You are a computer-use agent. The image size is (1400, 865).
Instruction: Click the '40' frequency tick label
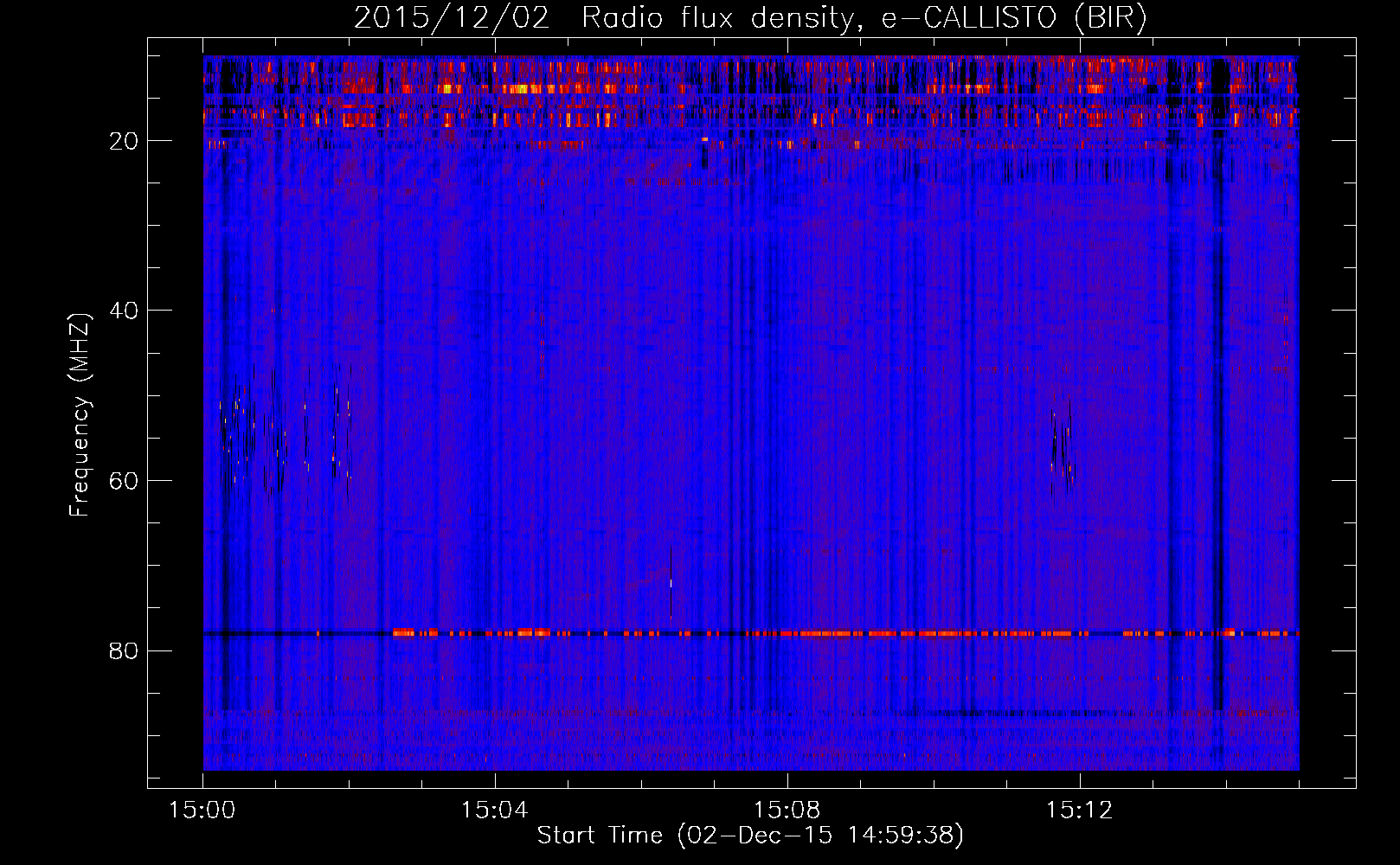point(124,311)
